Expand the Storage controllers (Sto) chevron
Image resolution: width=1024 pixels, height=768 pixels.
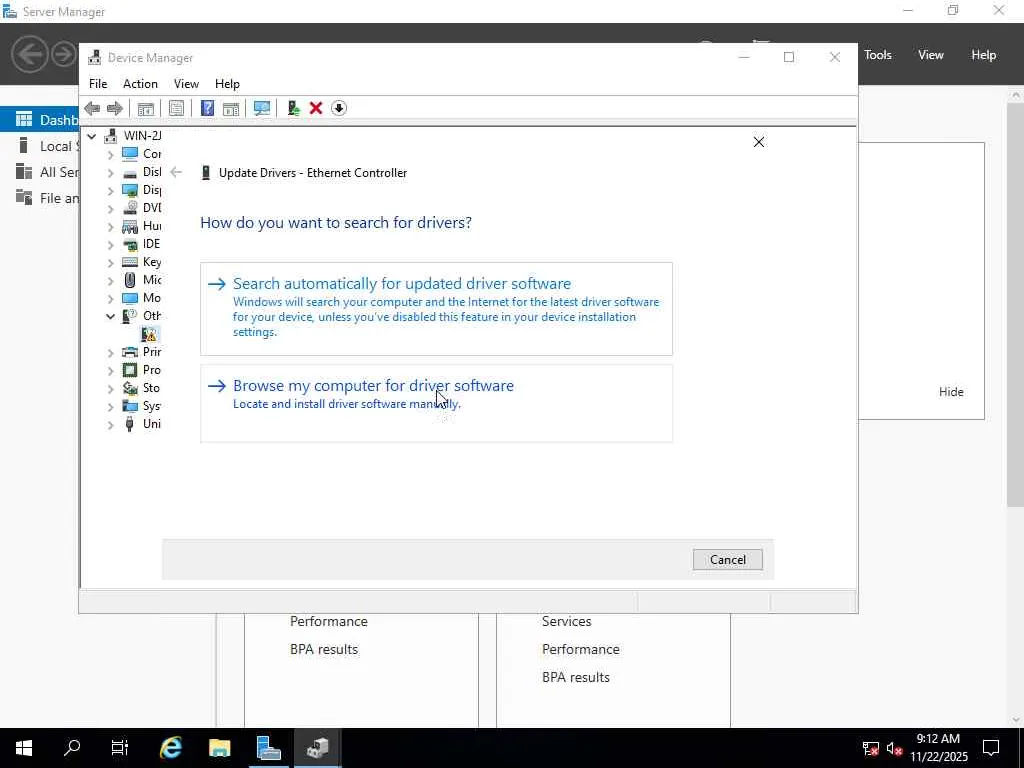click(110, 389)
